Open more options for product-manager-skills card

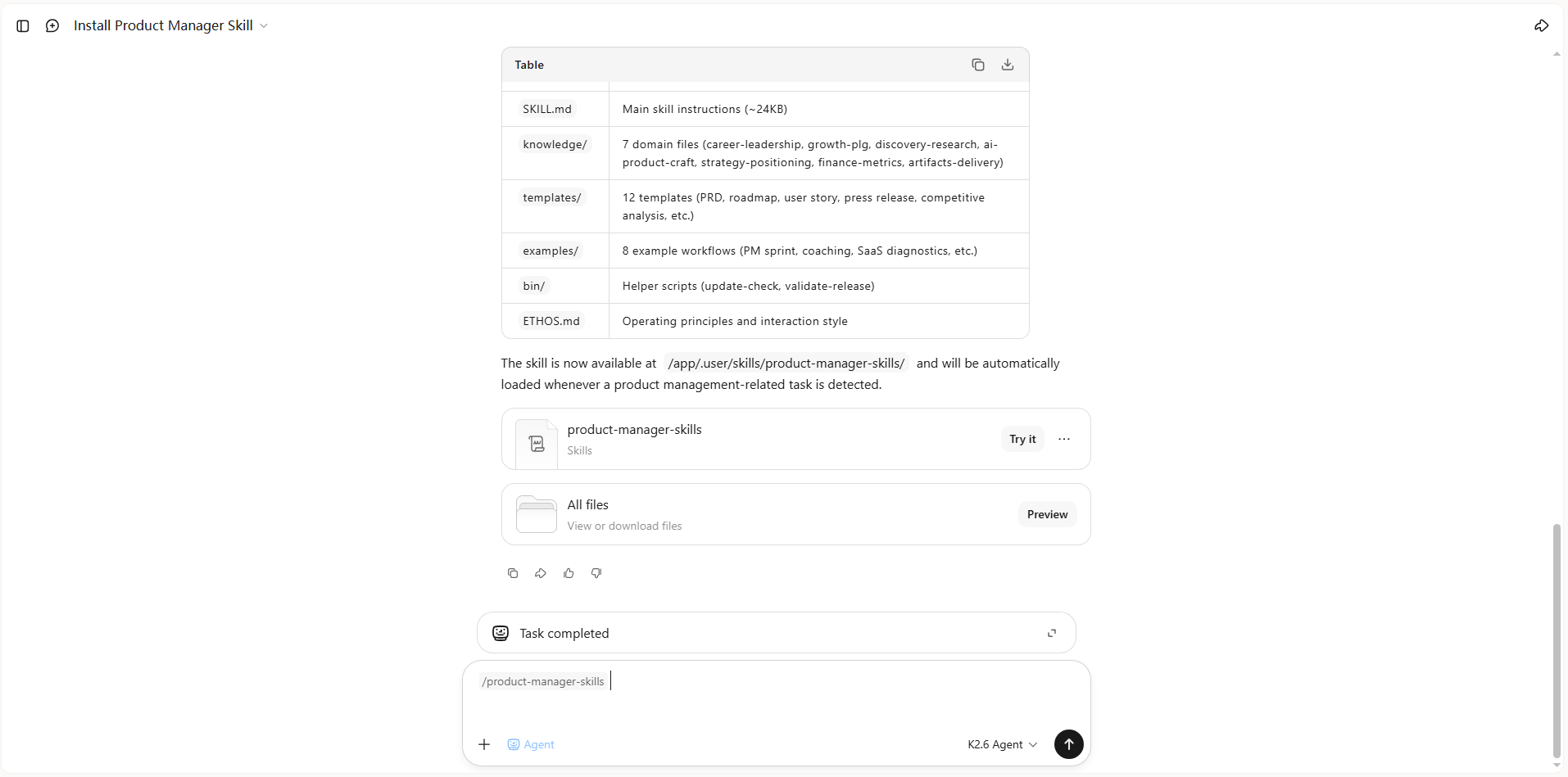[1064, 439]
